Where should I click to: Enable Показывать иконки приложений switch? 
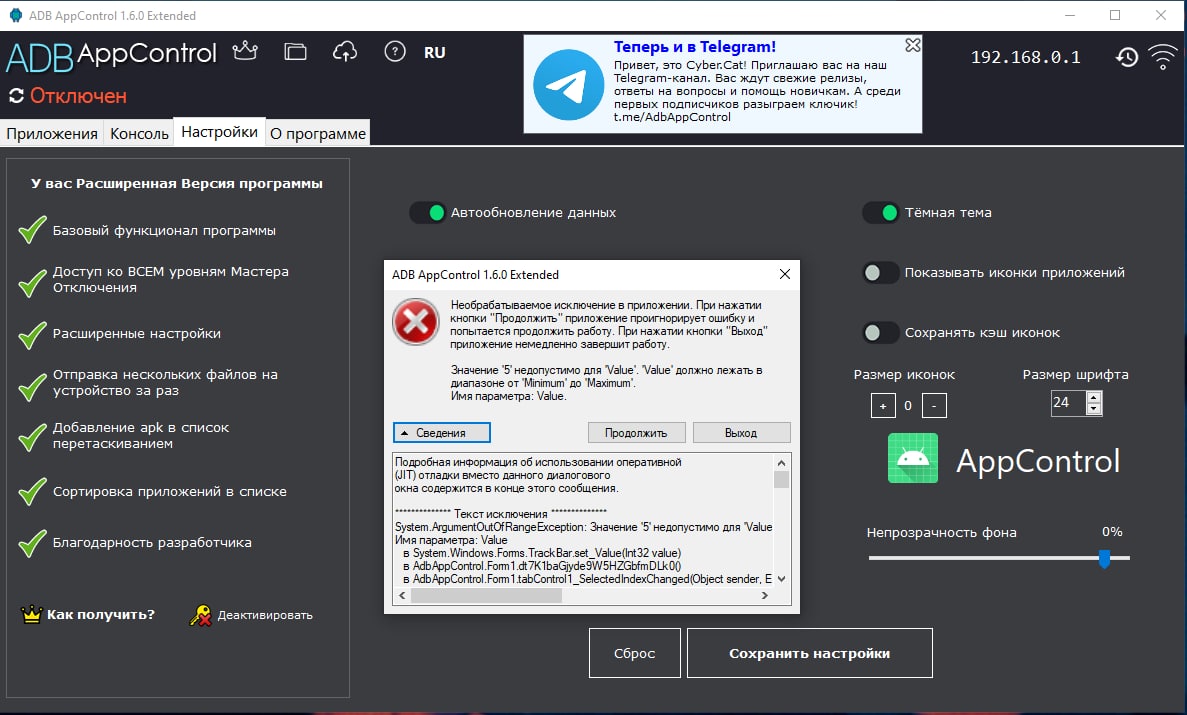click(x=881, y=273)
